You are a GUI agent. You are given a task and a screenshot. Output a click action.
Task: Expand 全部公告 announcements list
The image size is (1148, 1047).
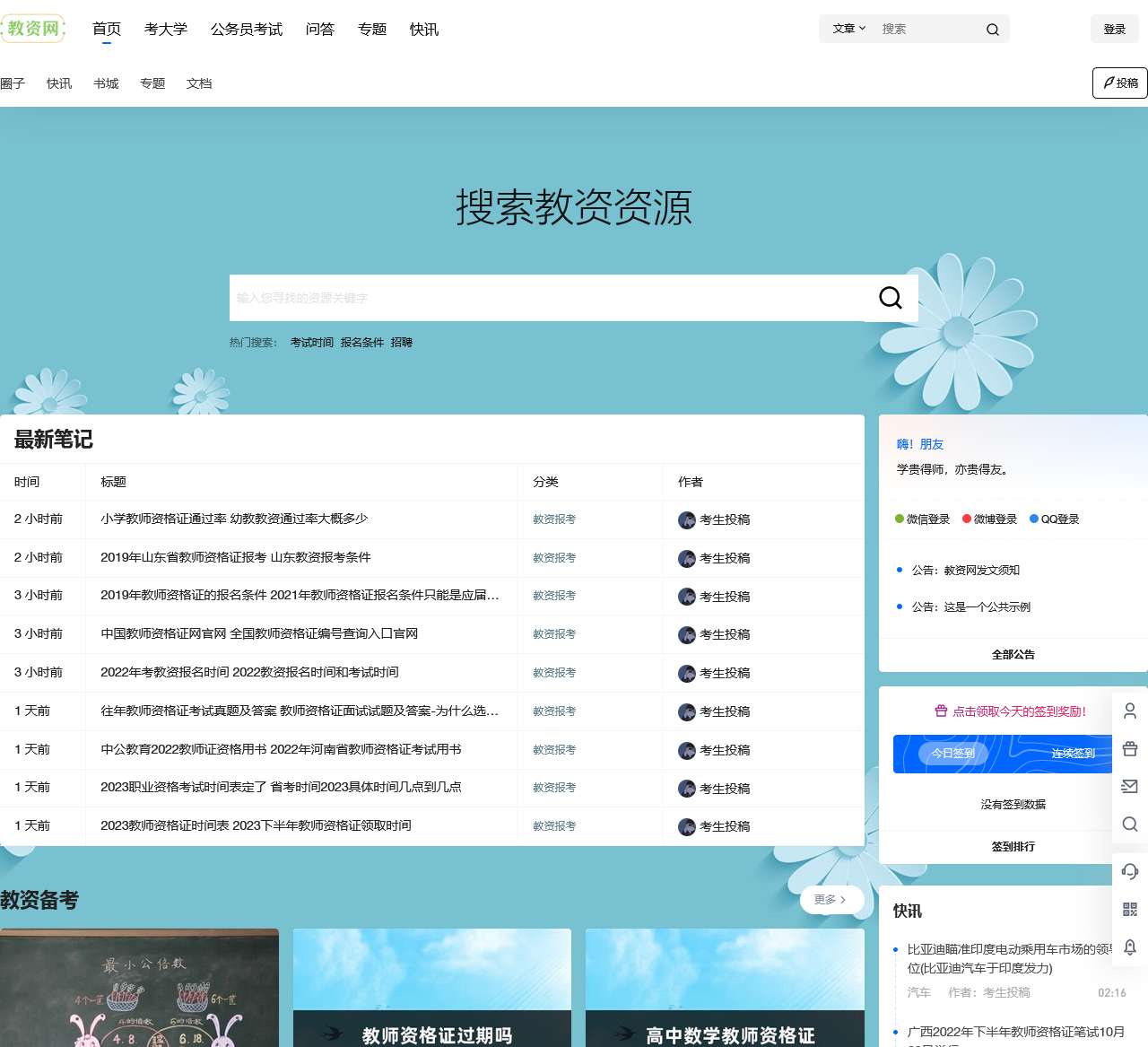(1013, 655)
